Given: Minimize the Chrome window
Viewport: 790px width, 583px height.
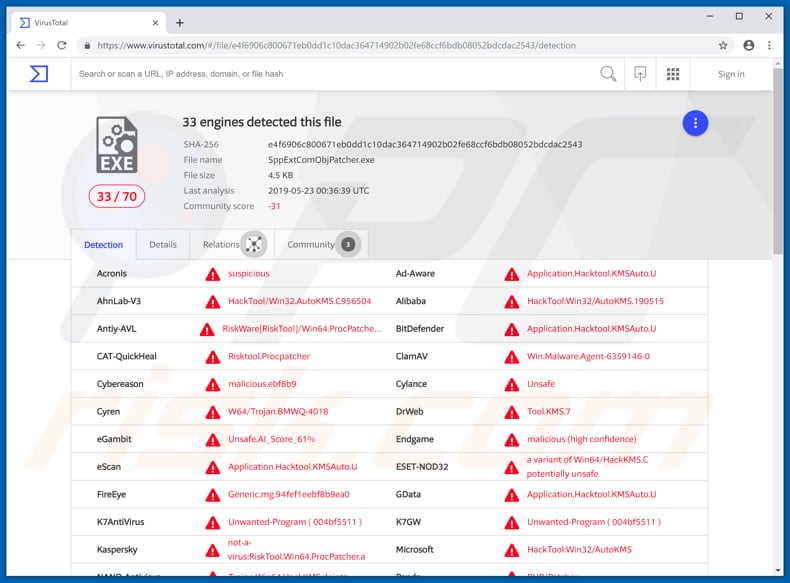Looking at the screenshot, I should coord(710,16).
